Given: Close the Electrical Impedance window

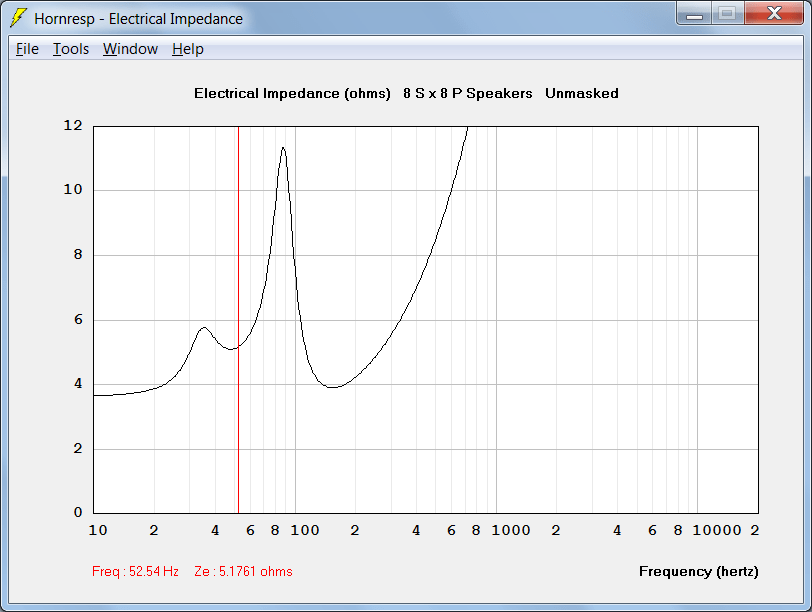Looking at the screenshot, I should click(774, 14).
